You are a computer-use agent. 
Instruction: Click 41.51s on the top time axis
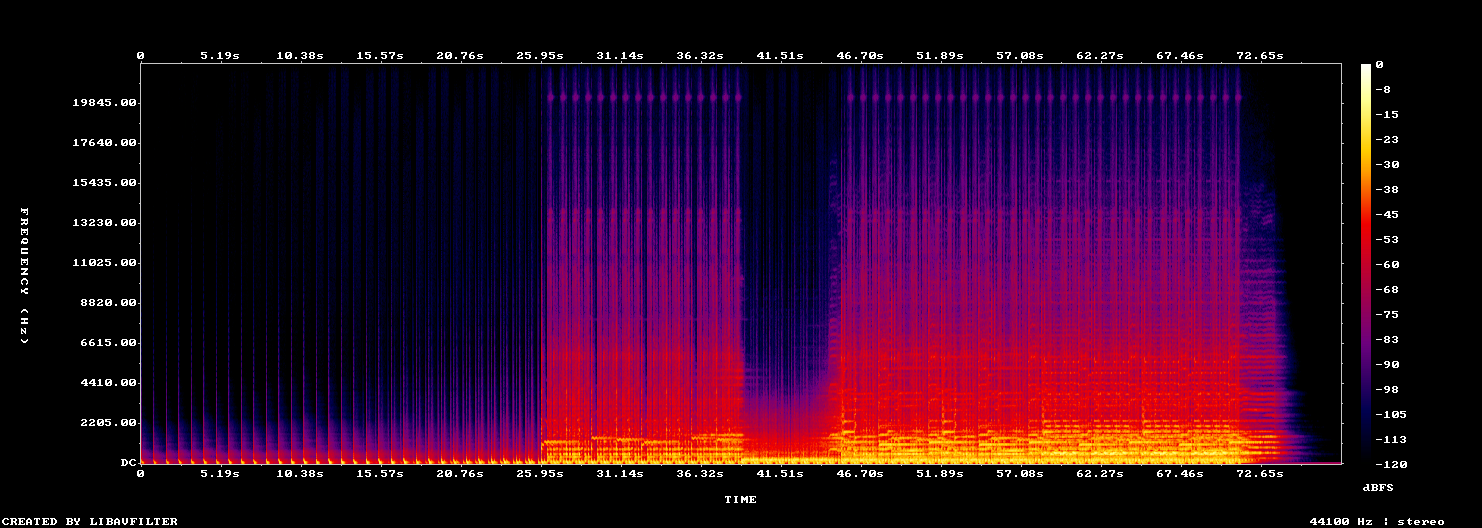779,56
